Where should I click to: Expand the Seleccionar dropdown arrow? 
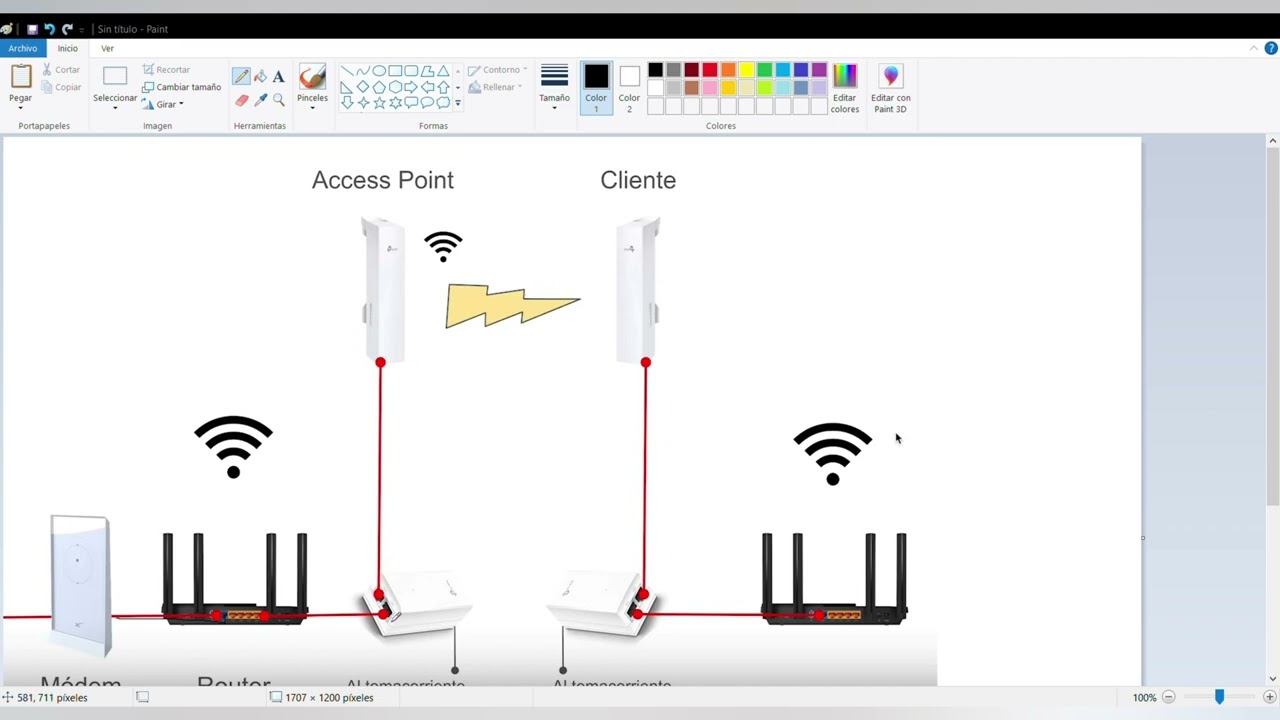tap(115, 108)
